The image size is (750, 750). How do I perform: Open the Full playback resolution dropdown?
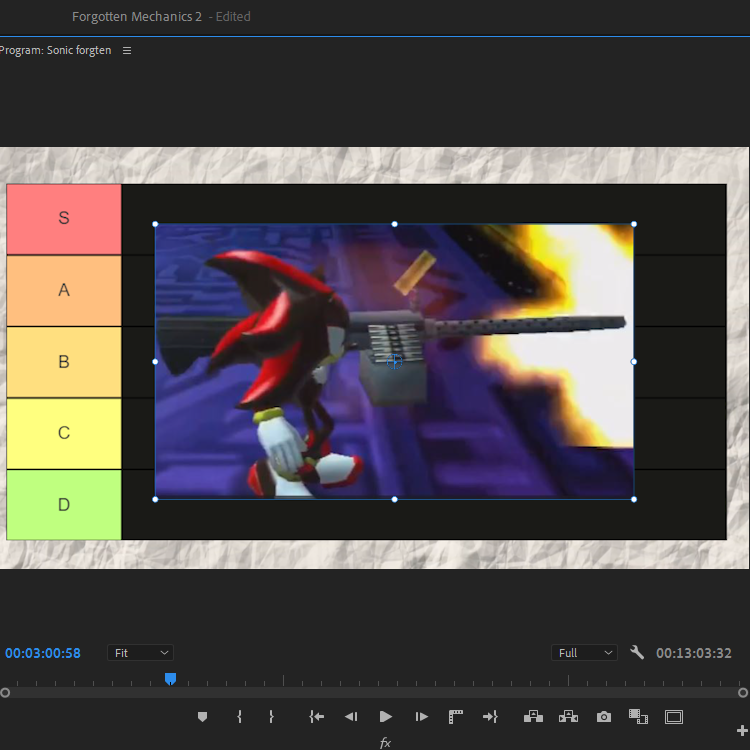(x=585, y=653)
